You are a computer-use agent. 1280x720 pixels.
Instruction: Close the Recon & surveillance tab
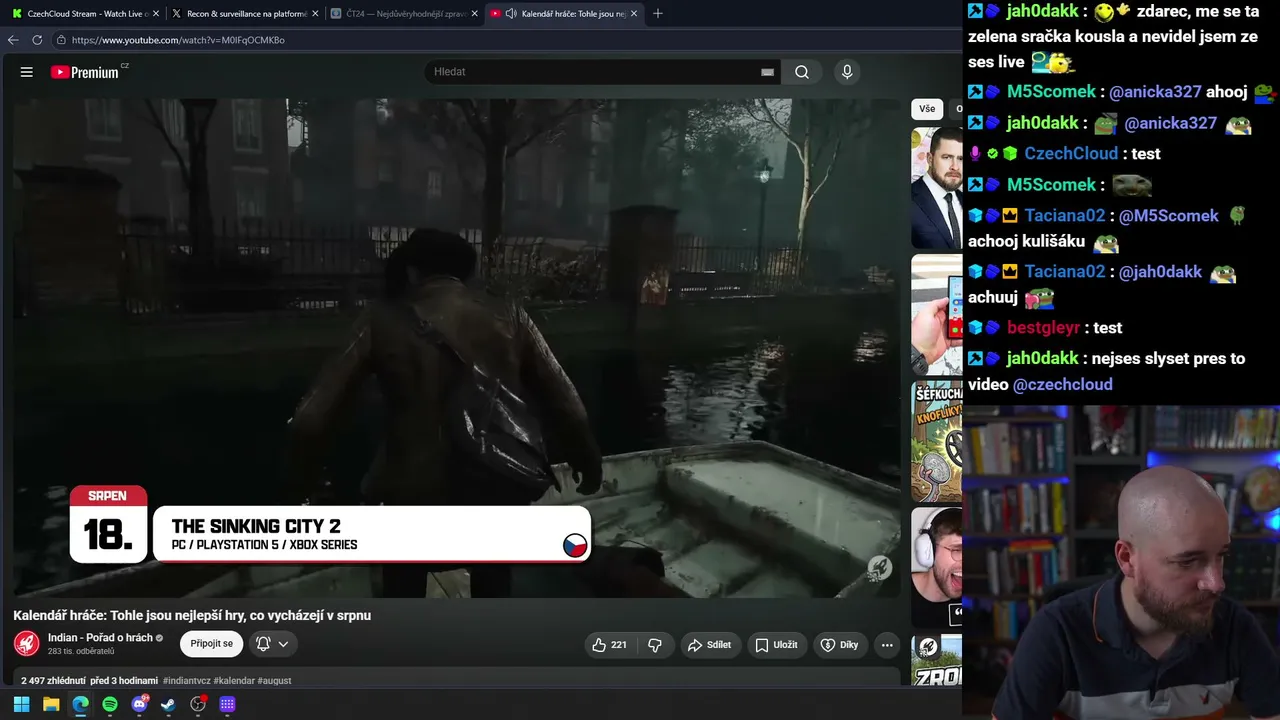(x=315, y=14)
